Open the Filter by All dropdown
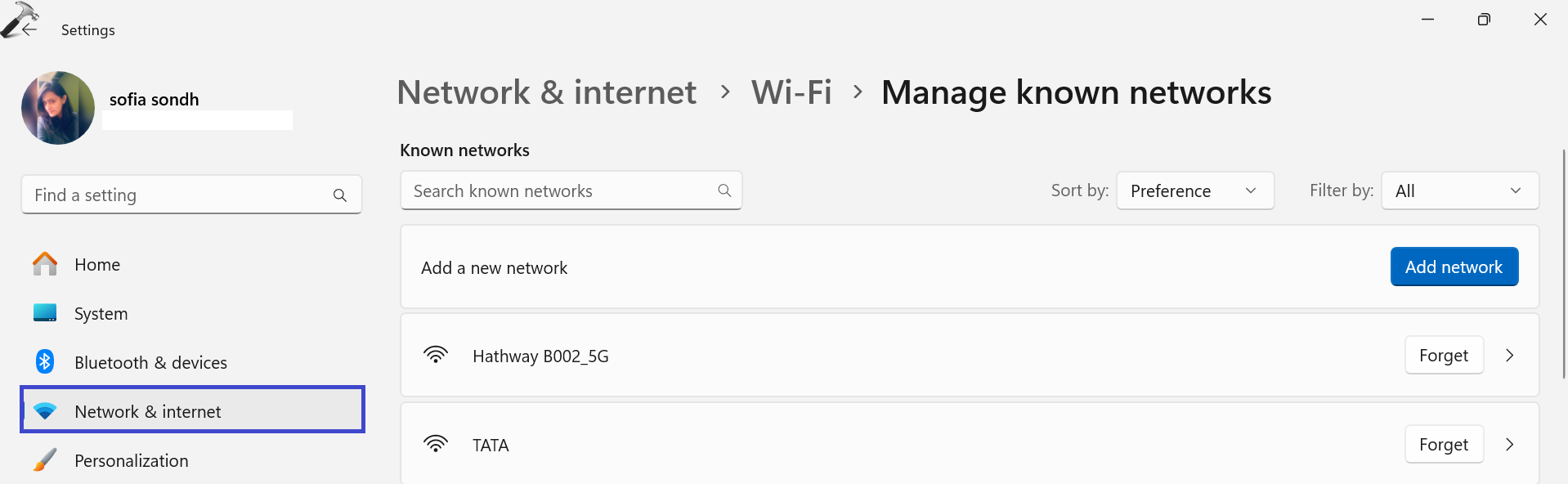1568x484 pixels. (x=1459, y=190)
